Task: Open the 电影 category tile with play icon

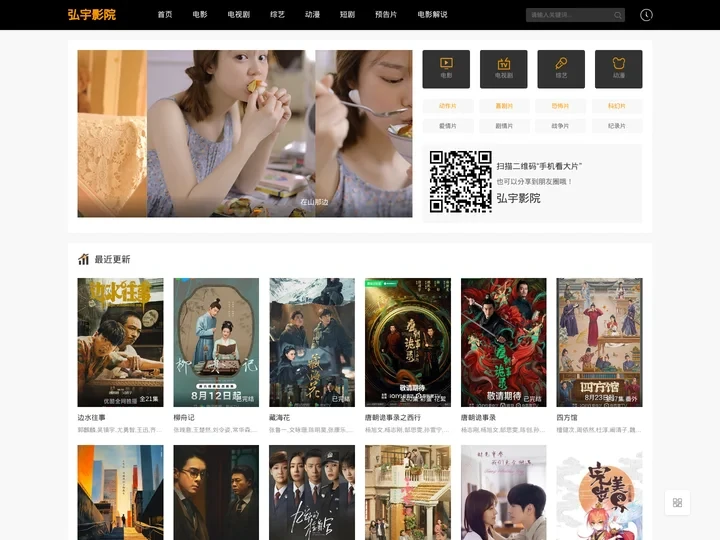Action: [x=446, y=69]
